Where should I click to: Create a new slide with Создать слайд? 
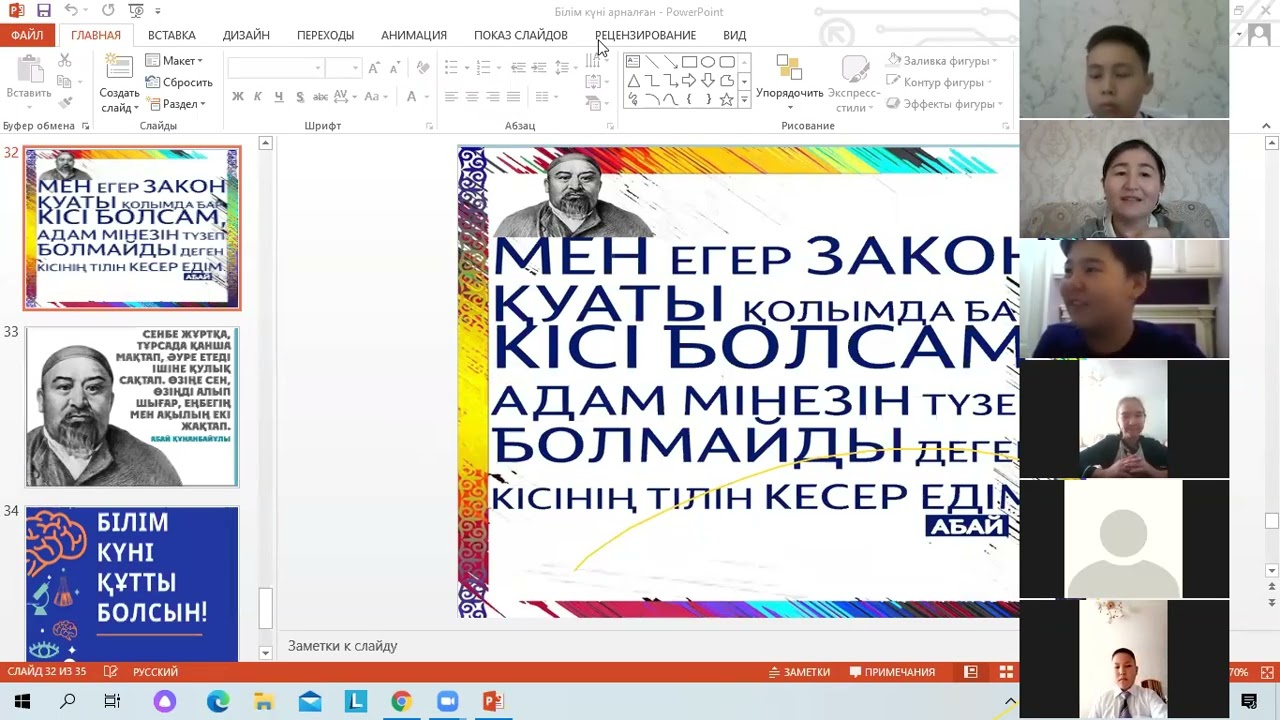119,83
